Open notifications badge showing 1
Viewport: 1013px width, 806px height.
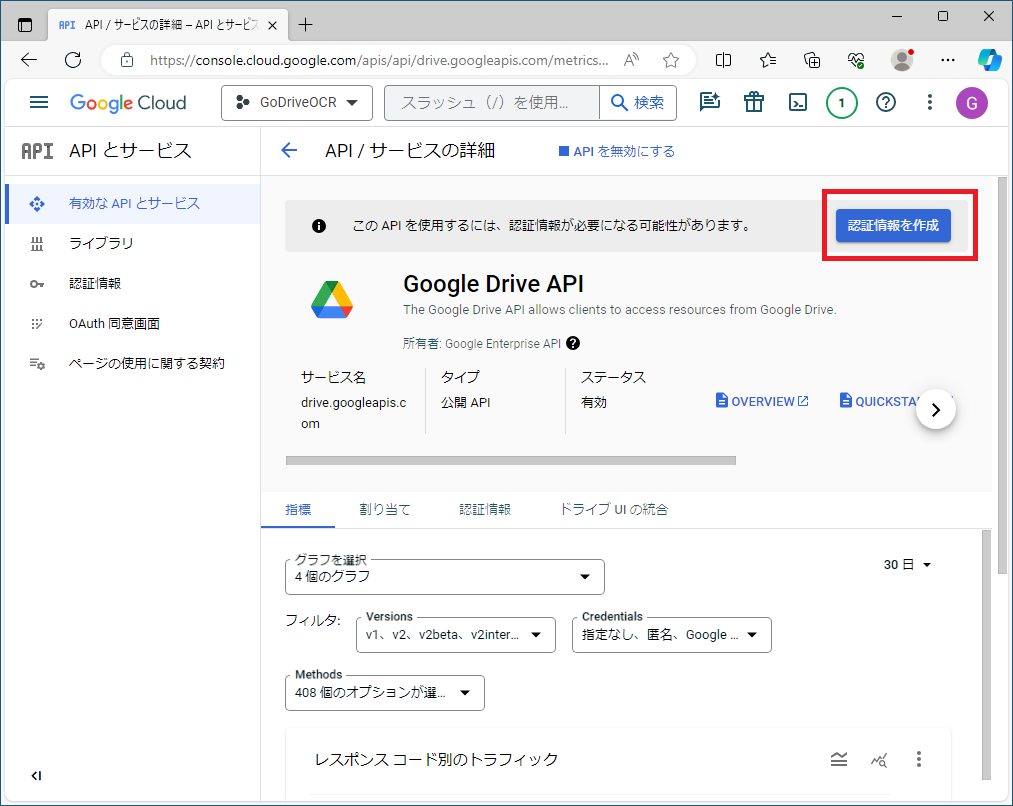pyautogui.click(x=841, y=103)
